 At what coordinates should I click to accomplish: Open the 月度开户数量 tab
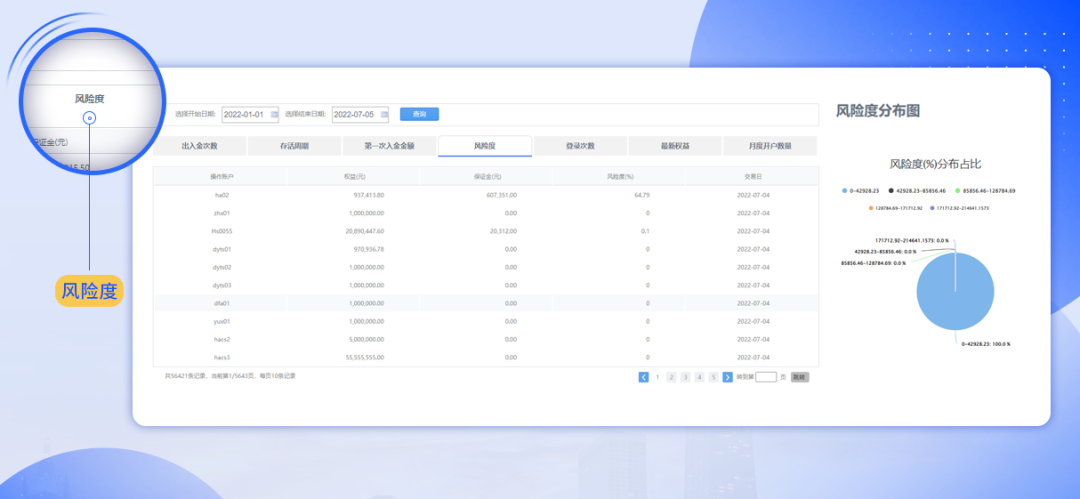click(x=769, y=146)
